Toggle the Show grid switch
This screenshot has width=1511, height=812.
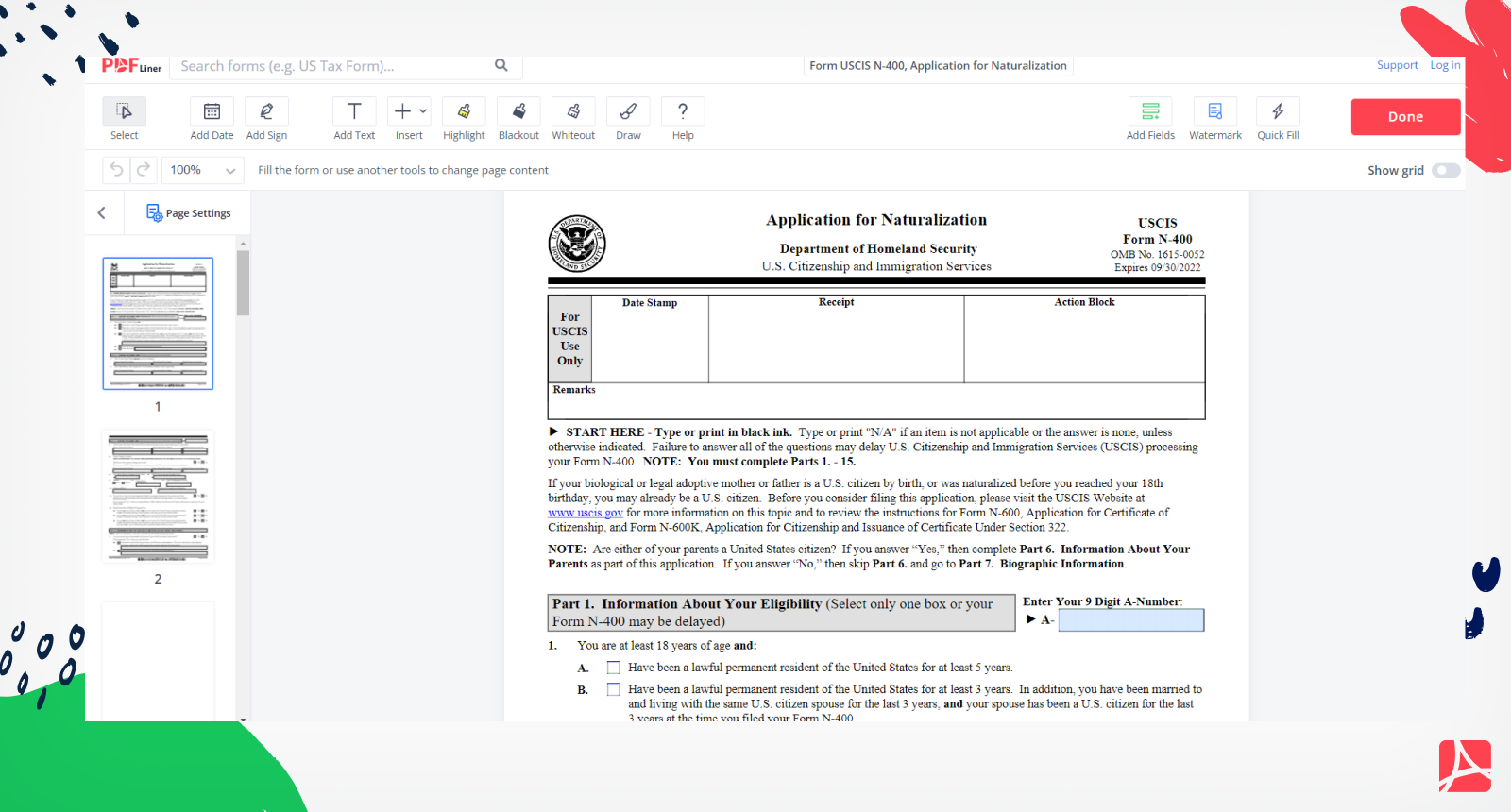click(x=1445, y=171)
